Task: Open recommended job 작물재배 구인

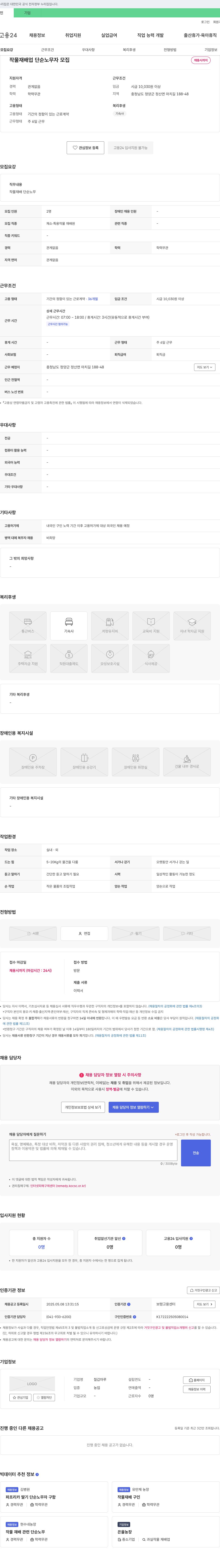Action: tap(129, 1497)
